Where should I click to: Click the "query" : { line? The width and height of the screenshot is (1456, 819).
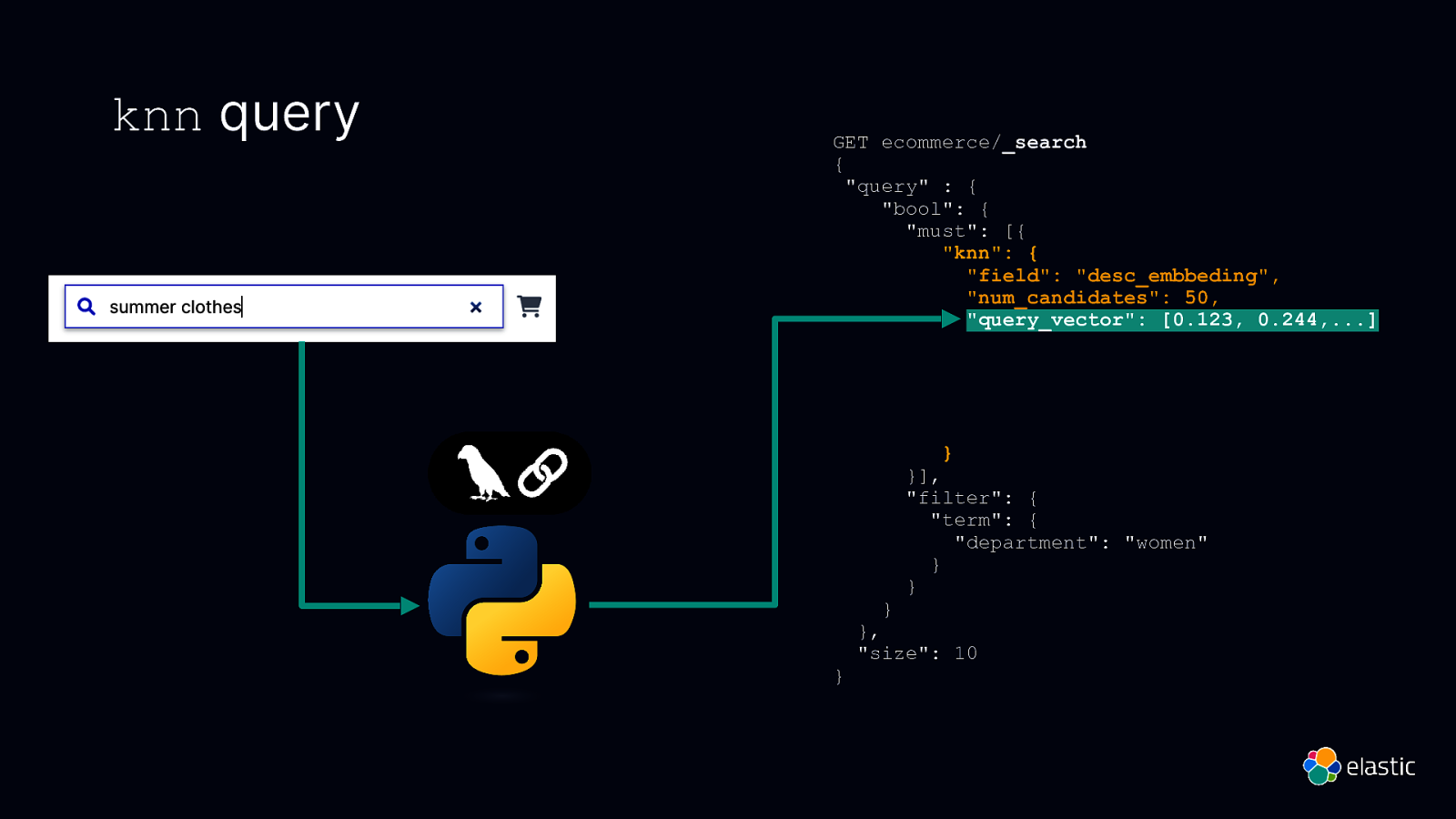click(911, 187)
